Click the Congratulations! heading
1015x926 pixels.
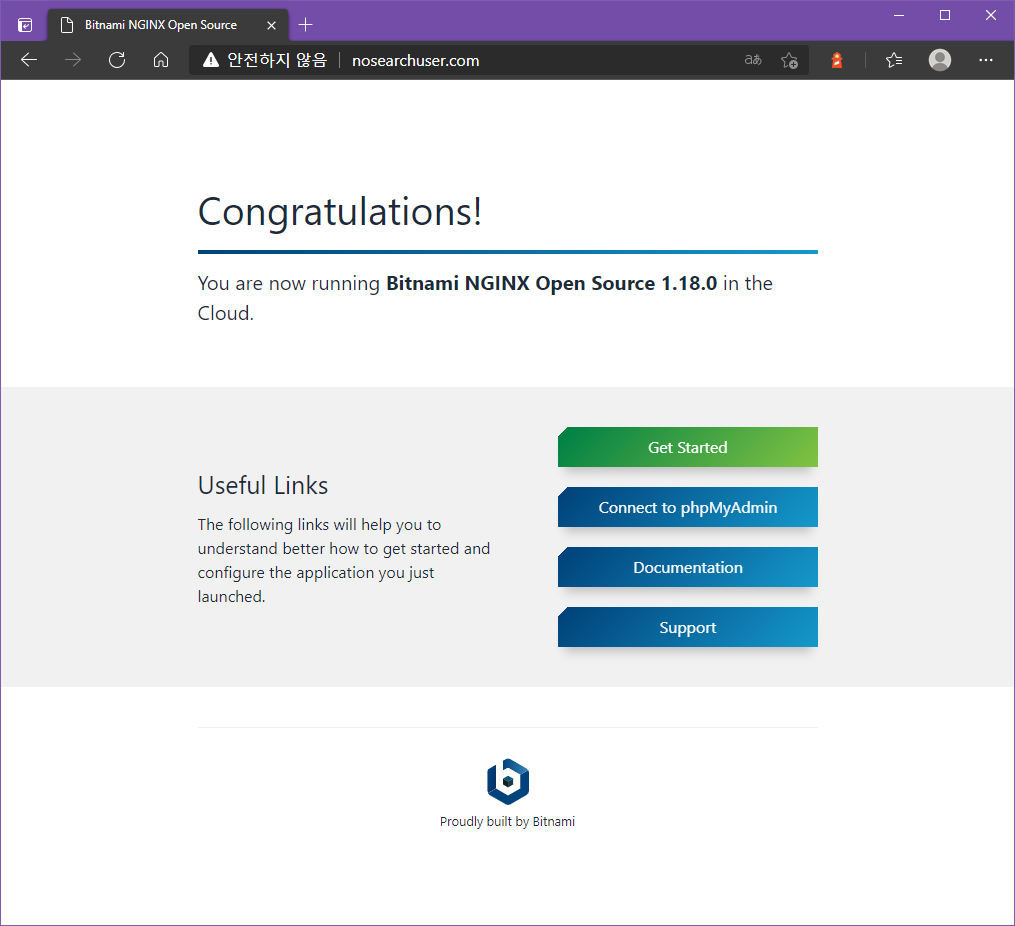point(340,212)
